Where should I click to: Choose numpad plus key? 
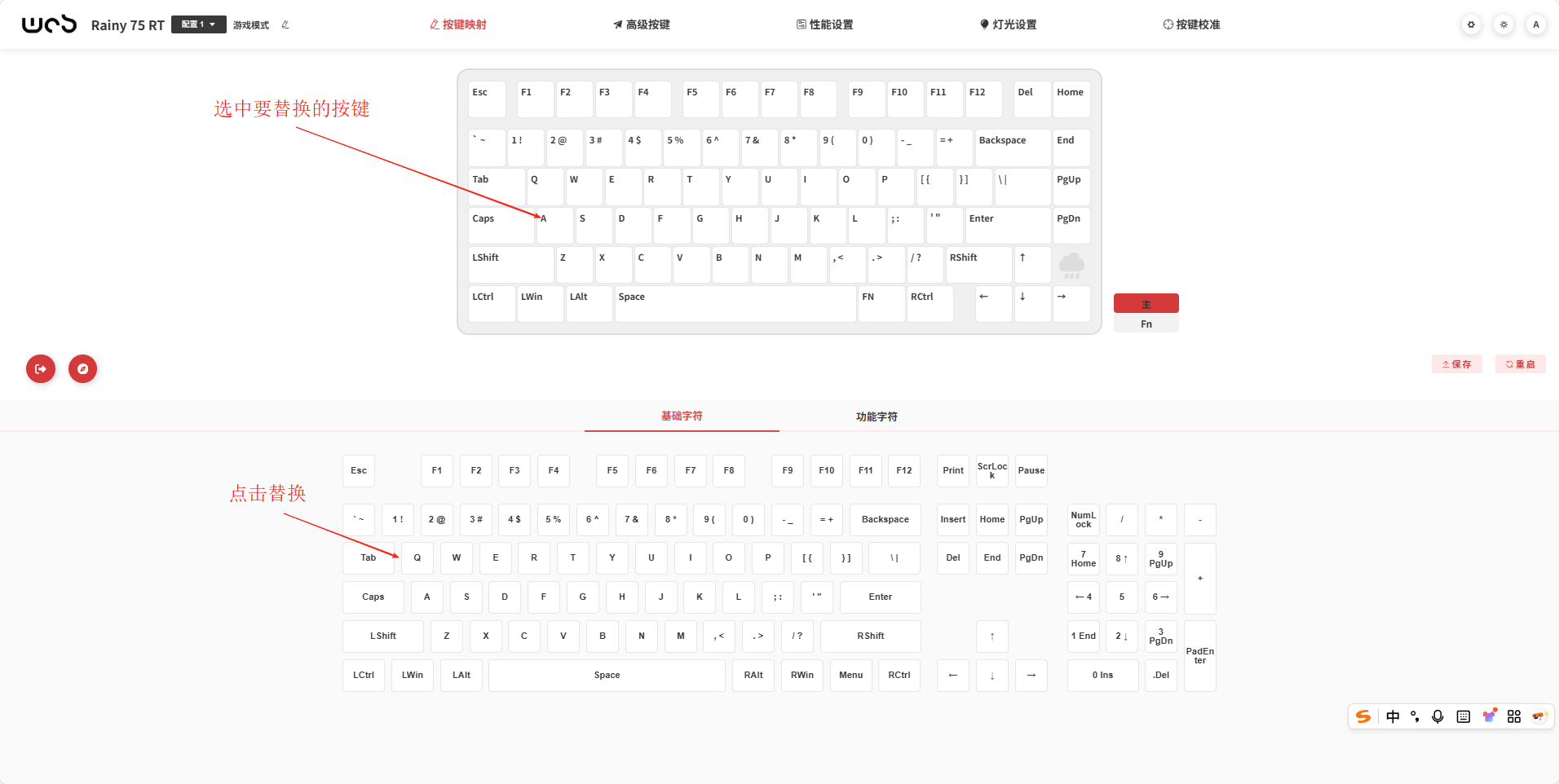[1200, 578]
